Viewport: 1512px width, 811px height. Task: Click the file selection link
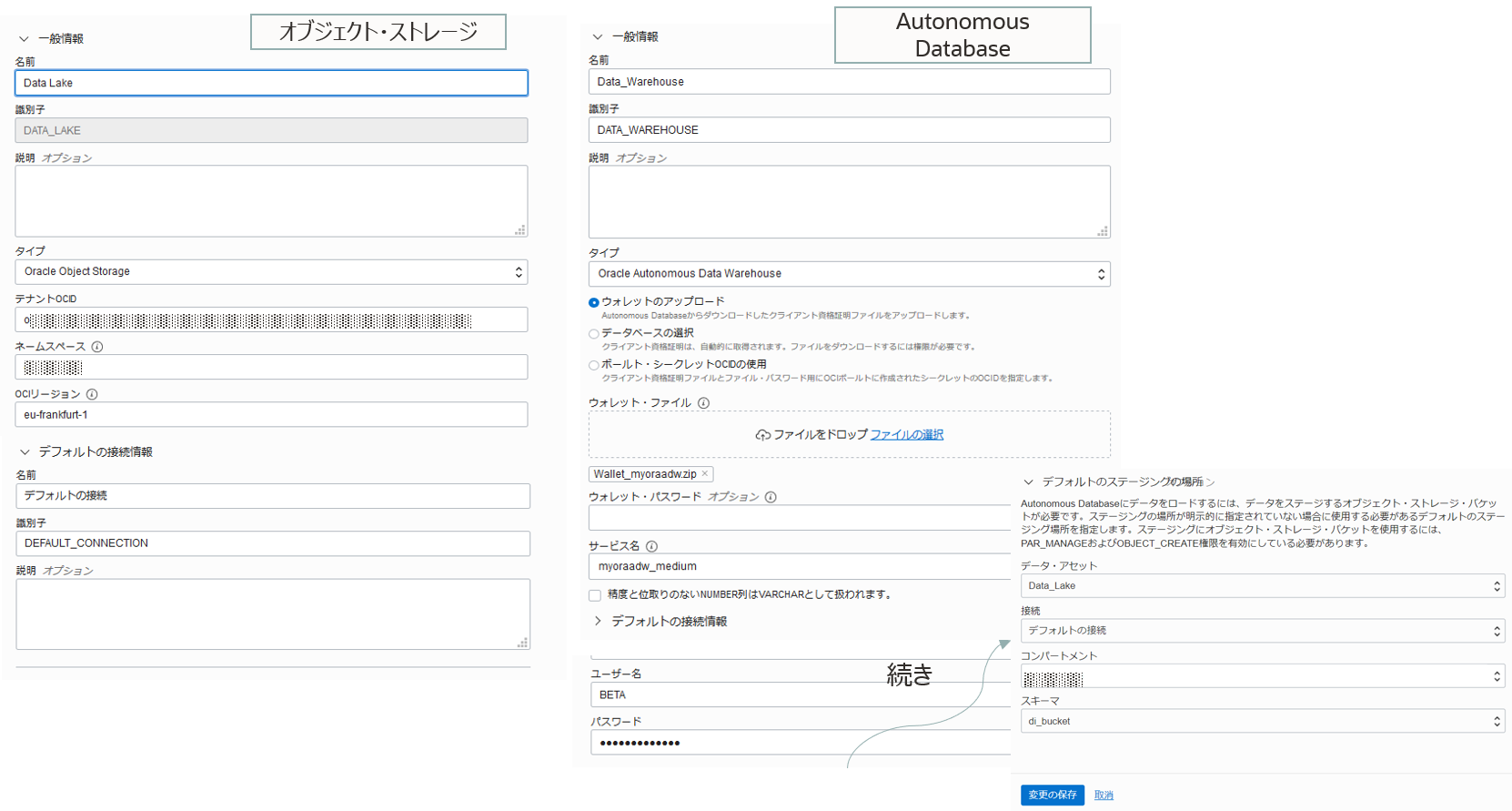click(906, 435)
